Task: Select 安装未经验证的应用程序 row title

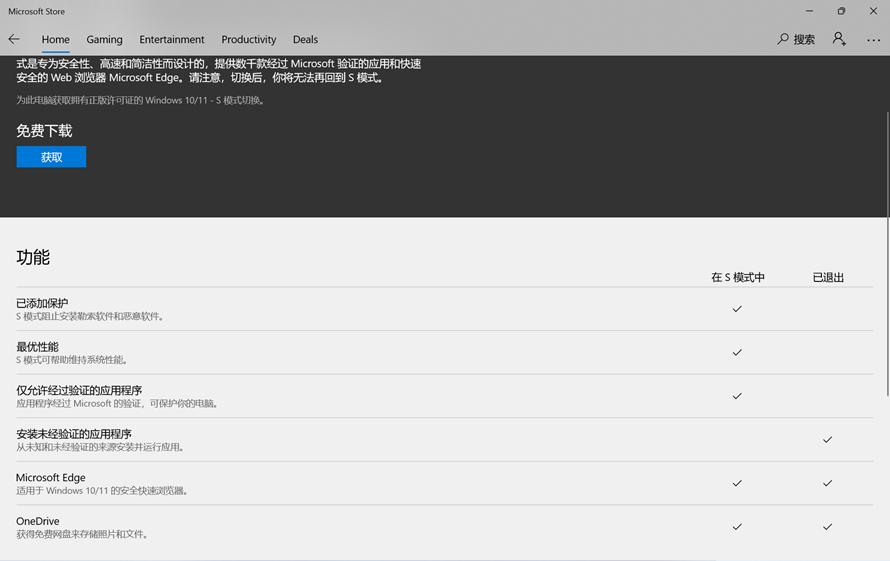Action: [x=74, y=434]
